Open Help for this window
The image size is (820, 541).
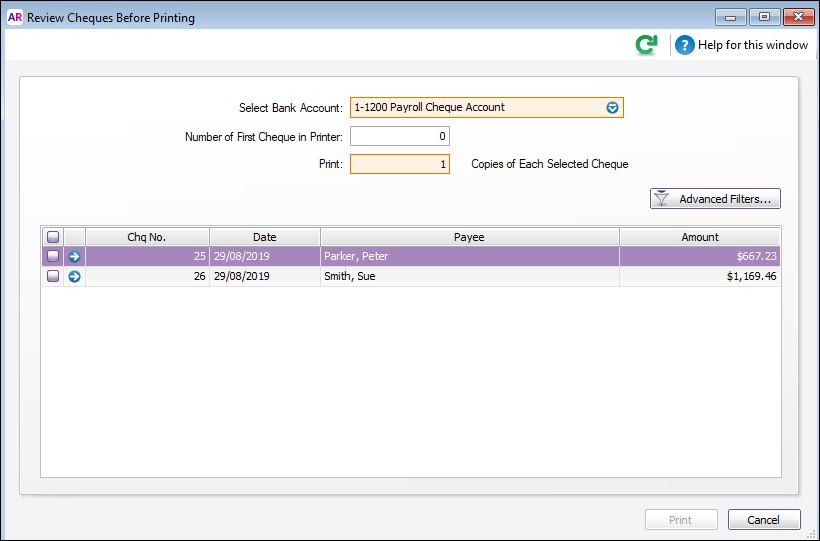click(741, 45)
